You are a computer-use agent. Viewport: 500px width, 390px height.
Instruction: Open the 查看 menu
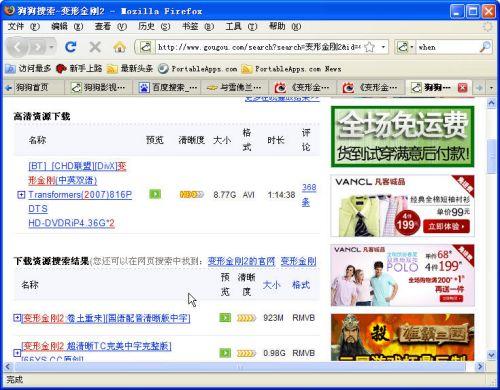(x=111, y=26)
